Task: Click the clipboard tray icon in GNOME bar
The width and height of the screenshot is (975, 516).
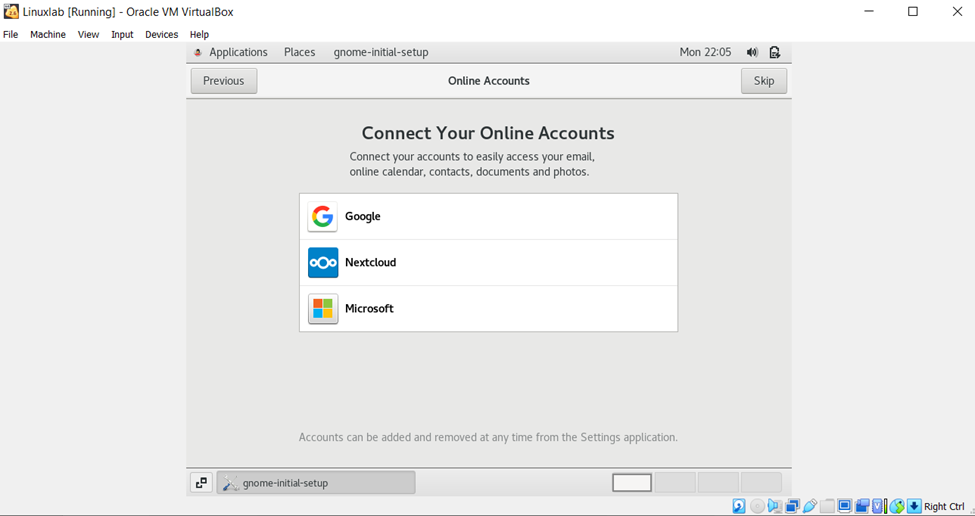Action: tap(774, 52)
